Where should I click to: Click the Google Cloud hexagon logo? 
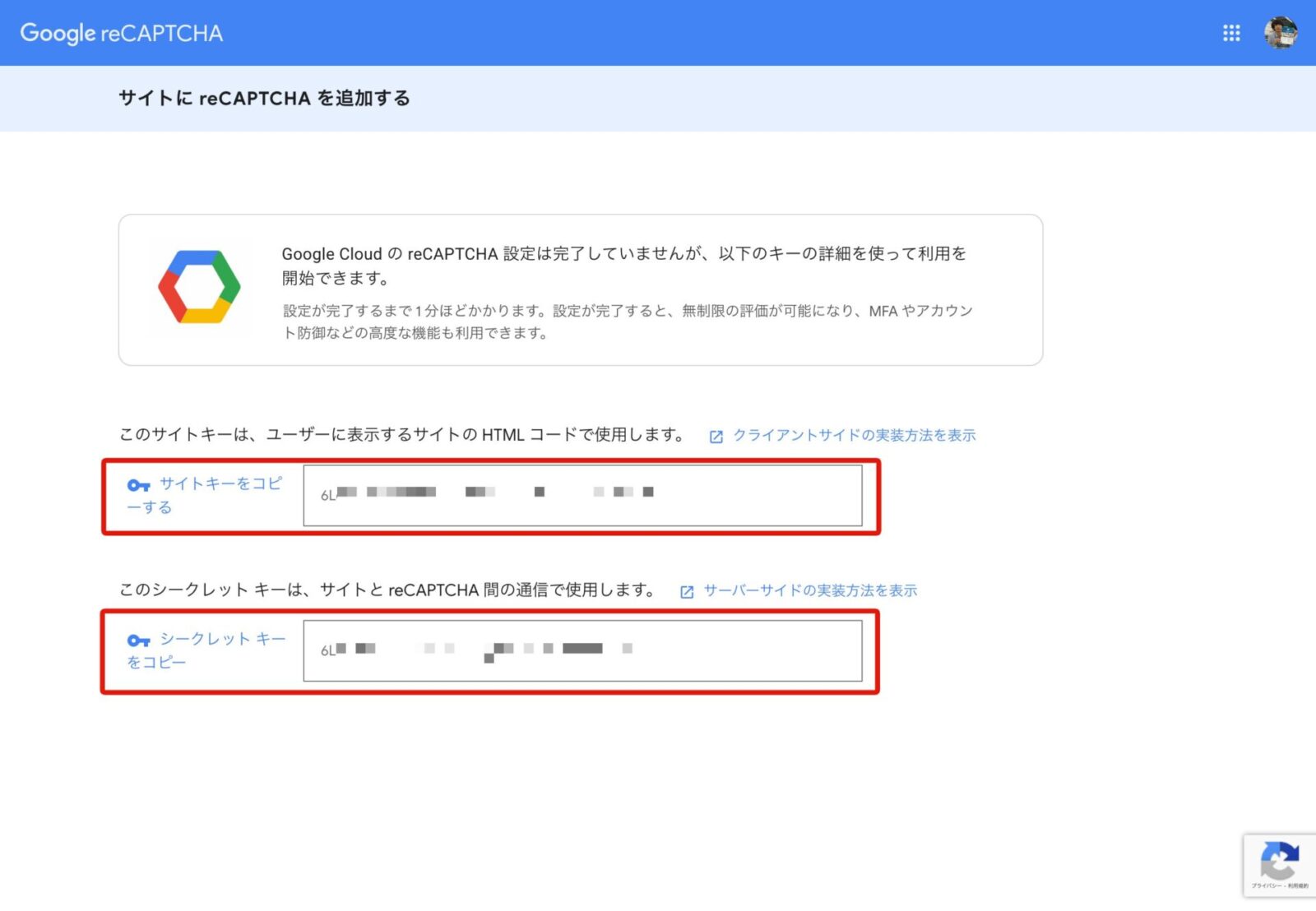click(199, 287)
